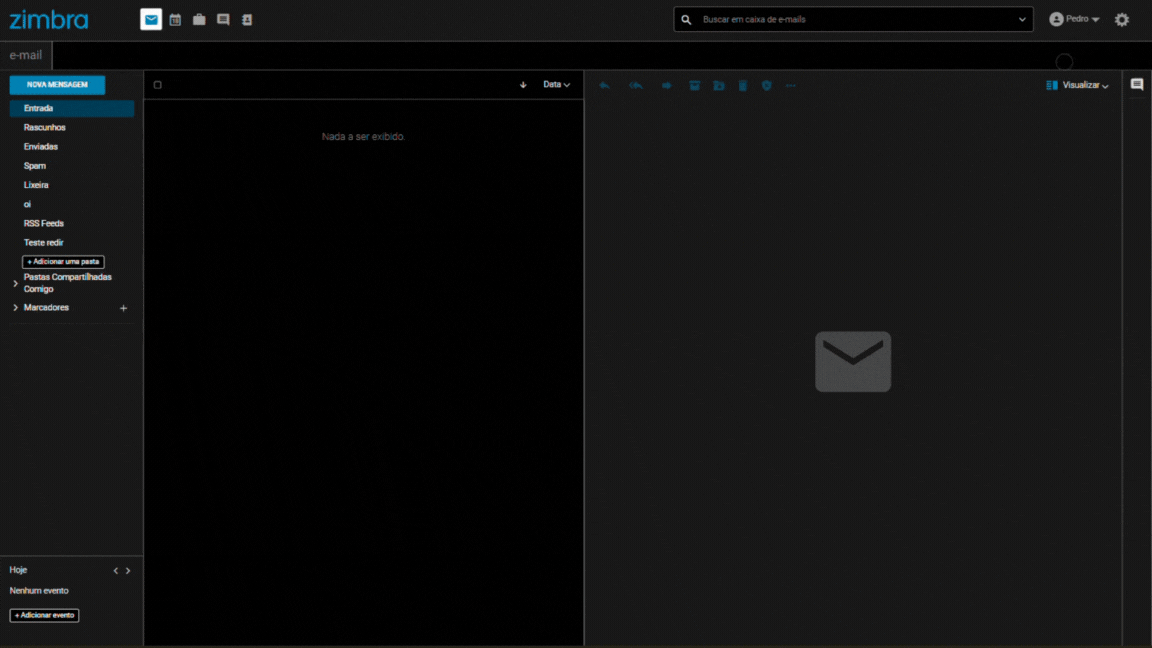Image resolution: width=1152 pixels, height=648 pixels.
Task: Expand the Marcadores section
Action: coord(15,308)
